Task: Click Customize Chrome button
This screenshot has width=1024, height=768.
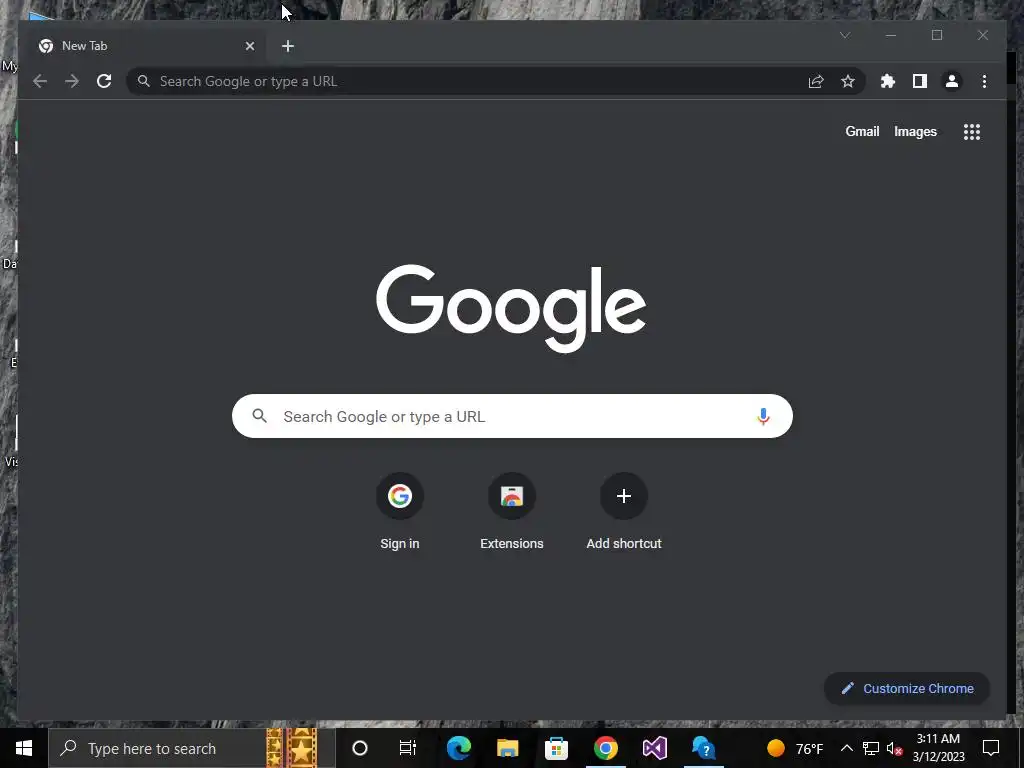Action: [907, 688]
